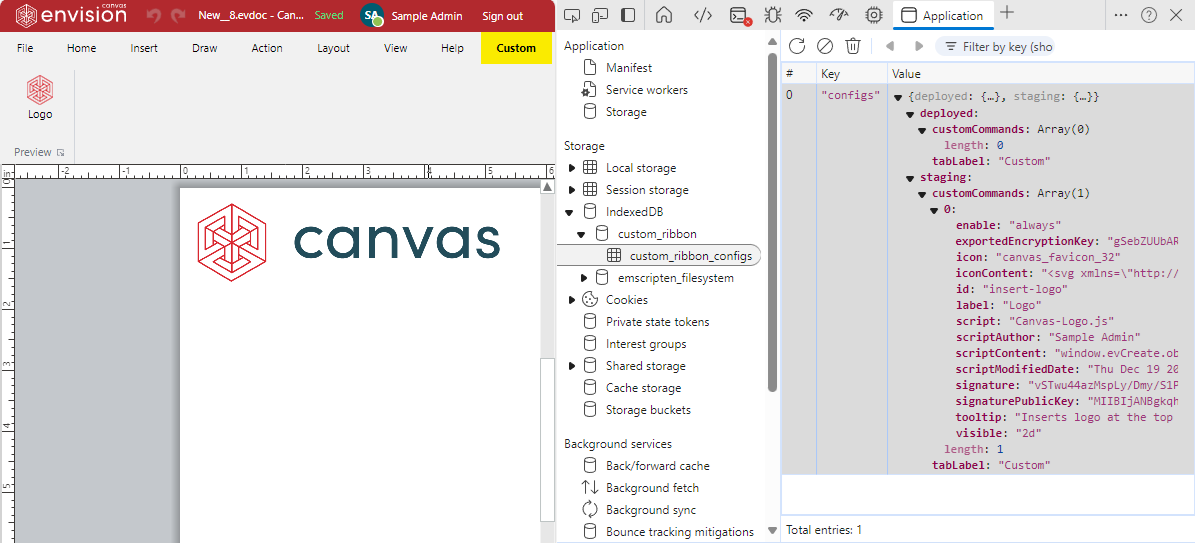Open the Performance panel gauge icon
The width and height of the screenshot is (1195, 543).
tap(839, 15)
